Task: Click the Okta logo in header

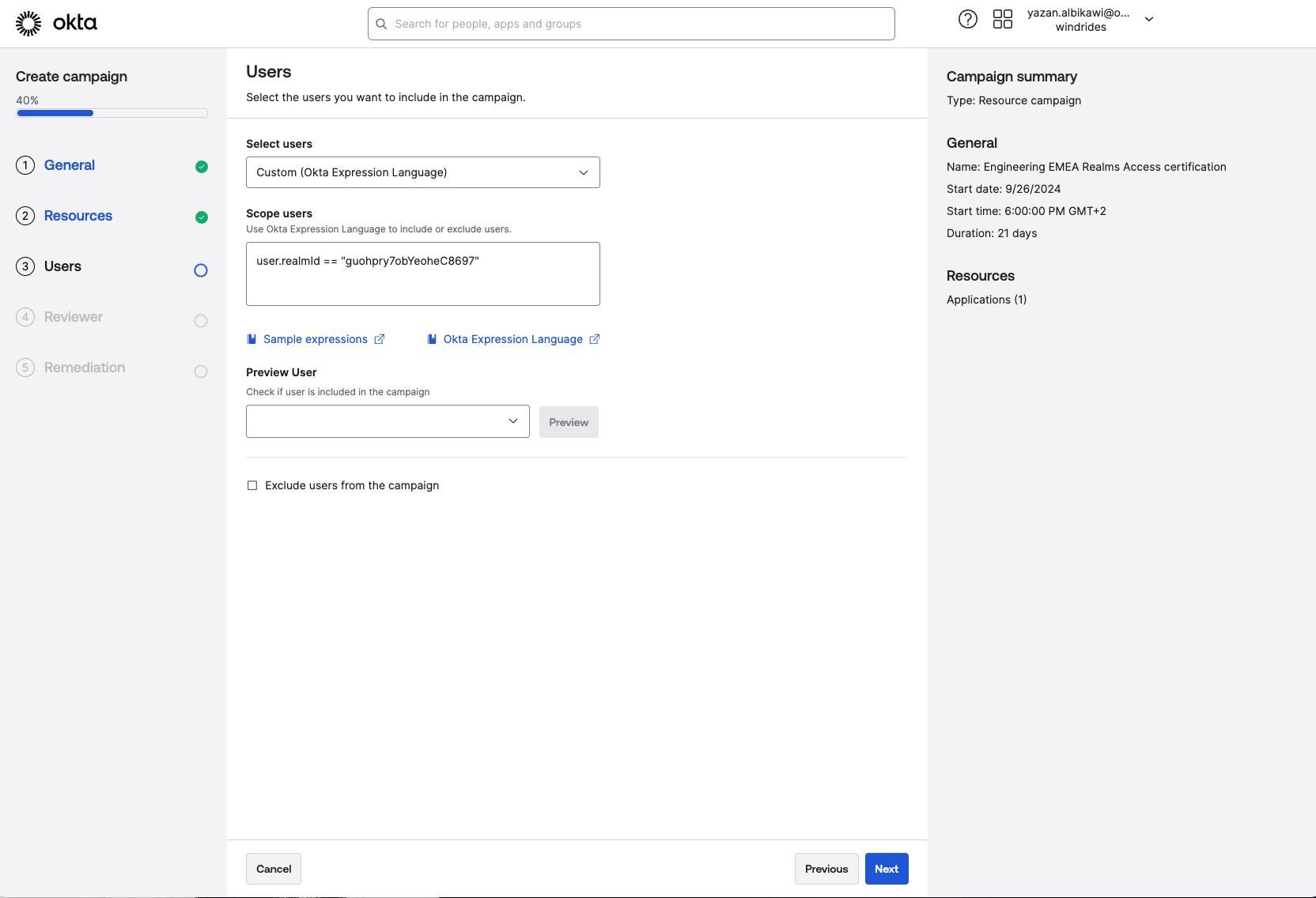Action: [56, 23]
